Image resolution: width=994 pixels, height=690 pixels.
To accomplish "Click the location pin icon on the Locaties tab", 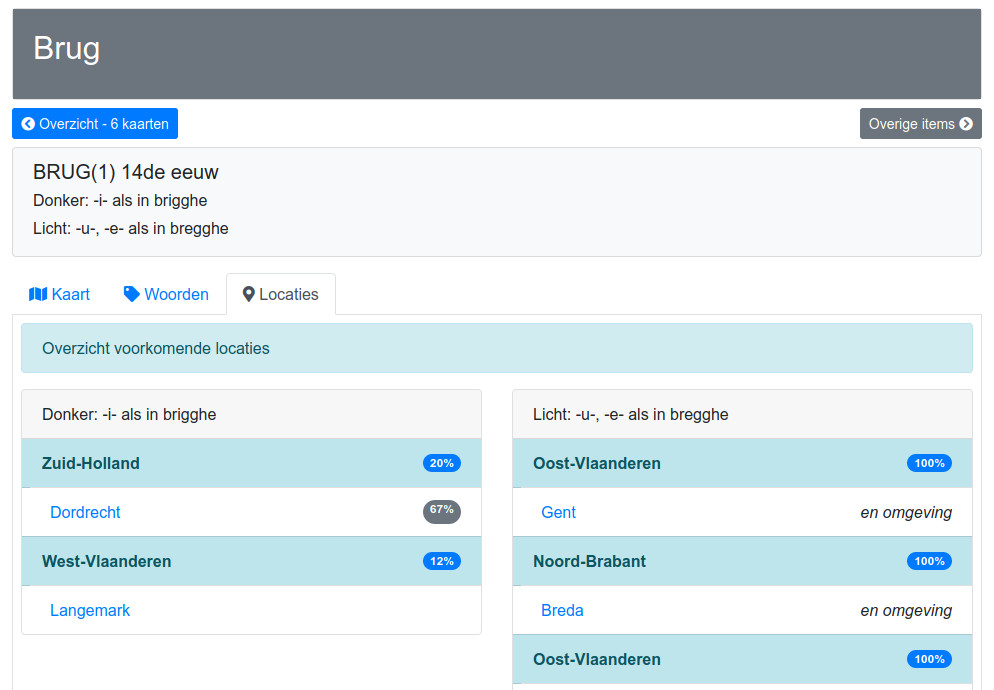I will (x=248, y=294).
